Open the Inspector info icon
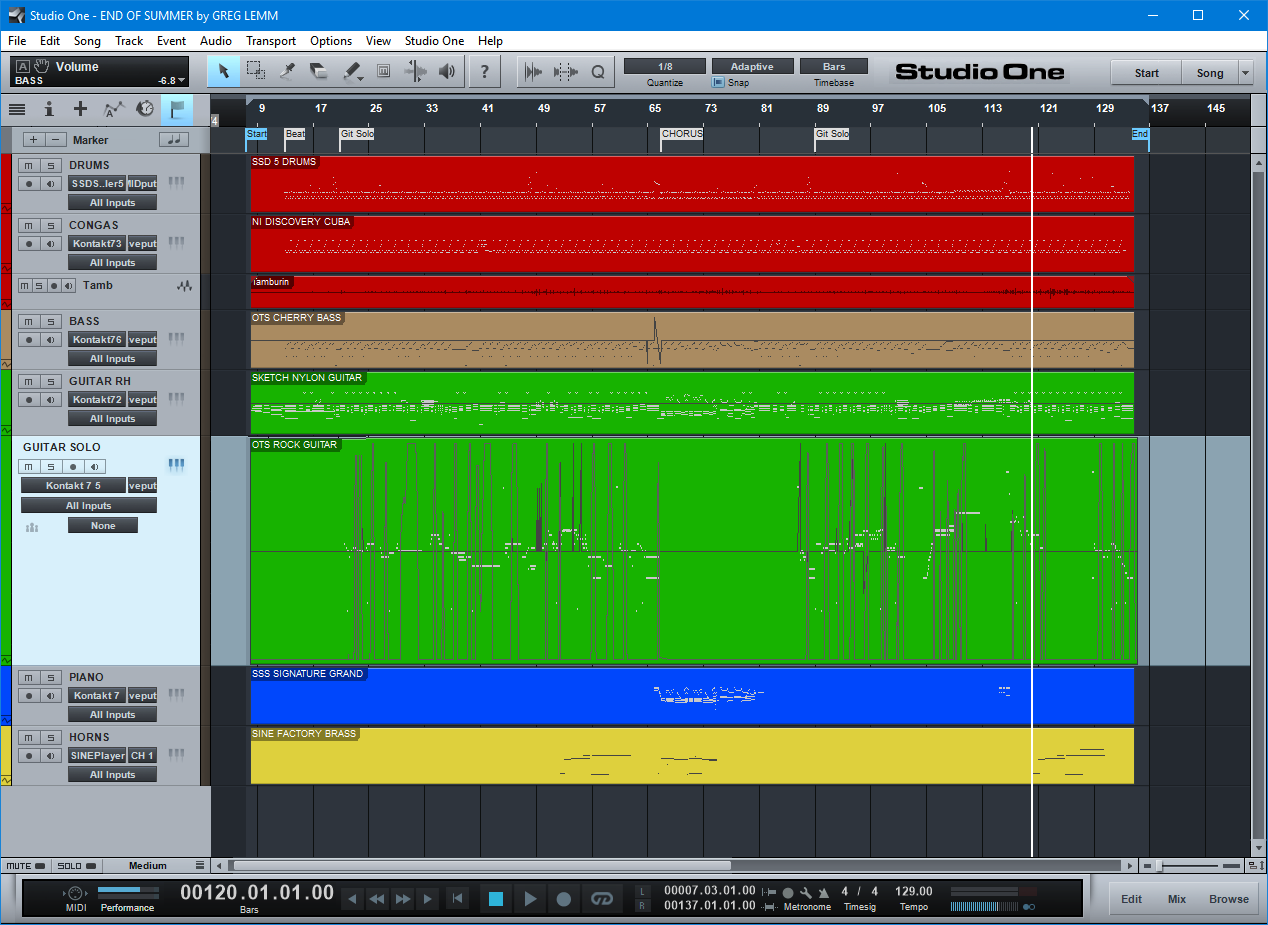The height and width of the screenshot is (925, 1268). click(48, 109)
